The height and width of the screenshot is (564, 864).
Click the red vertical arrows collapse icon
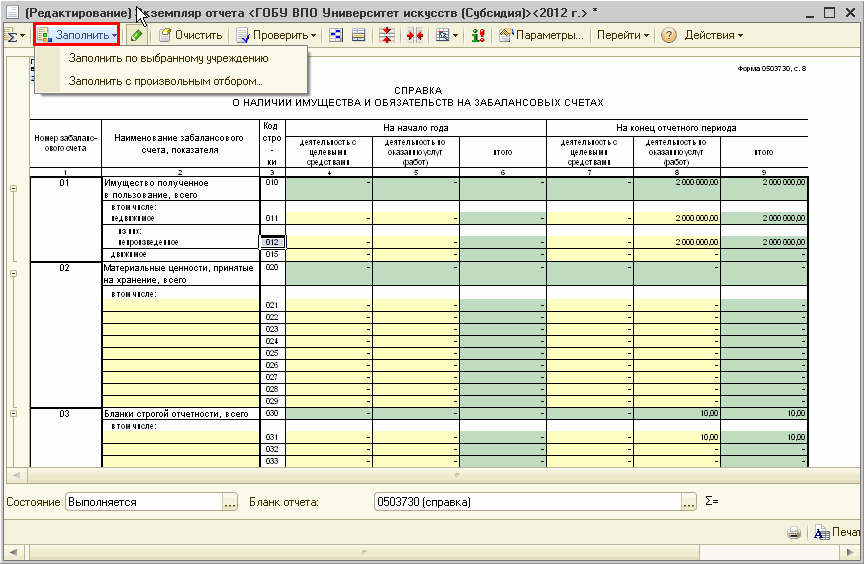pos(387,35)
